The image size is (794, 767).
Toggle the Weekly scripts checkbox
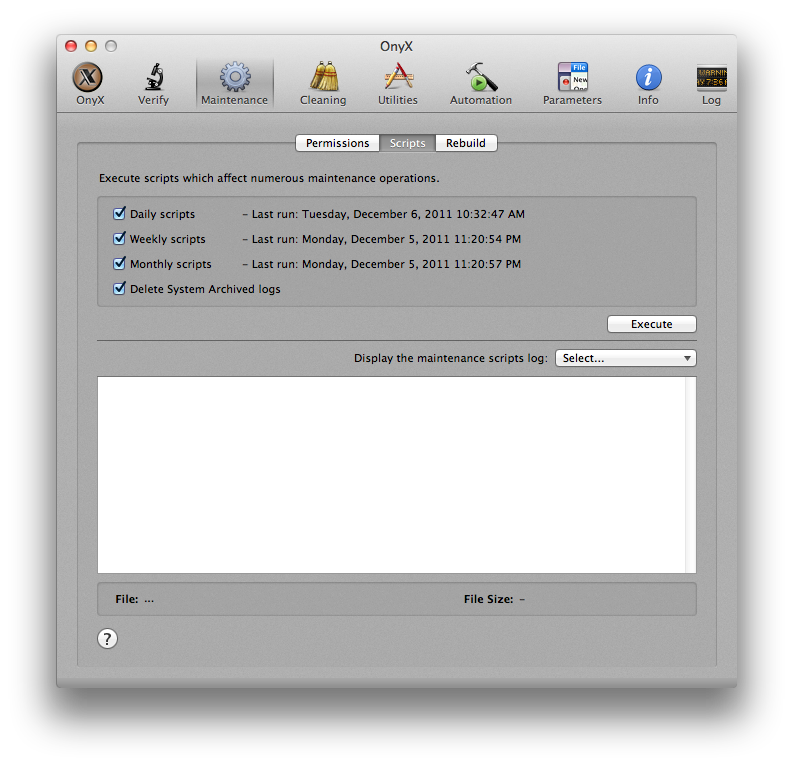tap(120, 239)
